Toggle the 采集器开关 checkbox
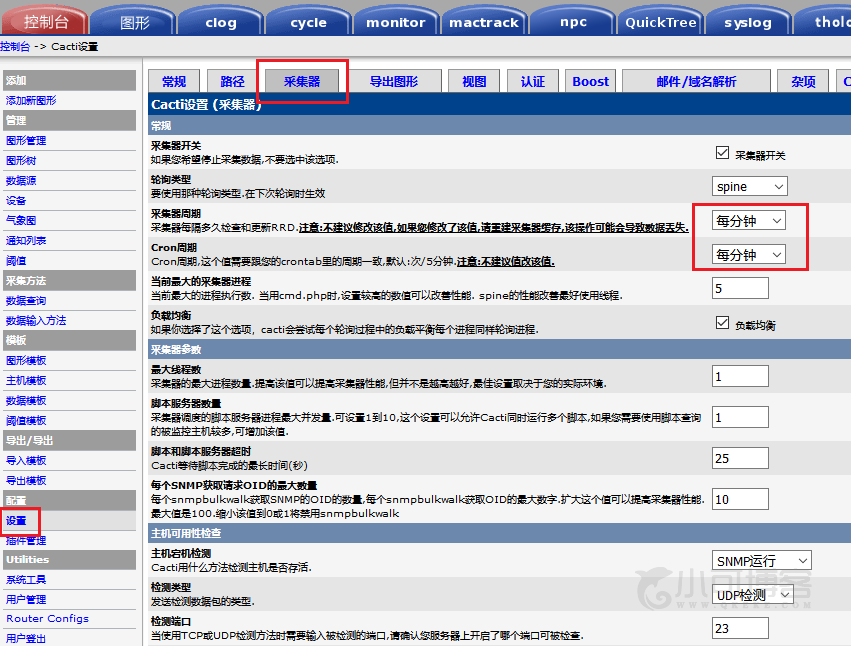 point(722,153)
